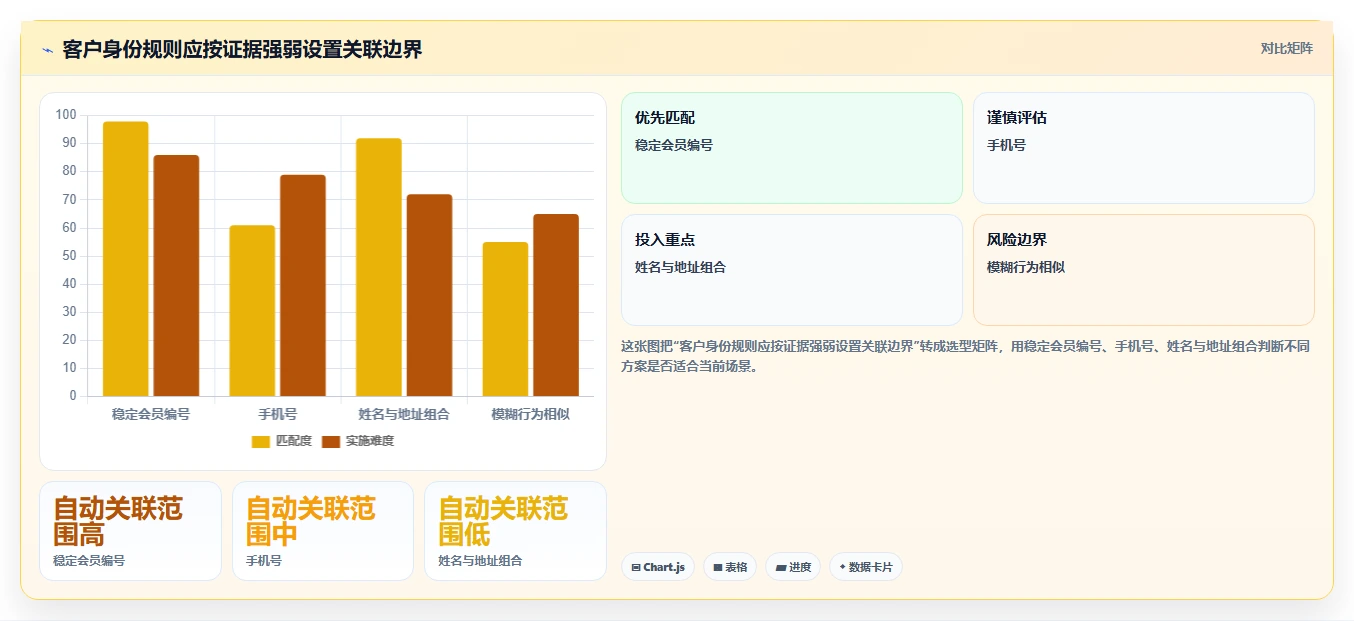Viewport: 1354px width, 621px height.
Task: Click 稳定会员编号 text in 优先匹配 card
Action: click(674, 145)
